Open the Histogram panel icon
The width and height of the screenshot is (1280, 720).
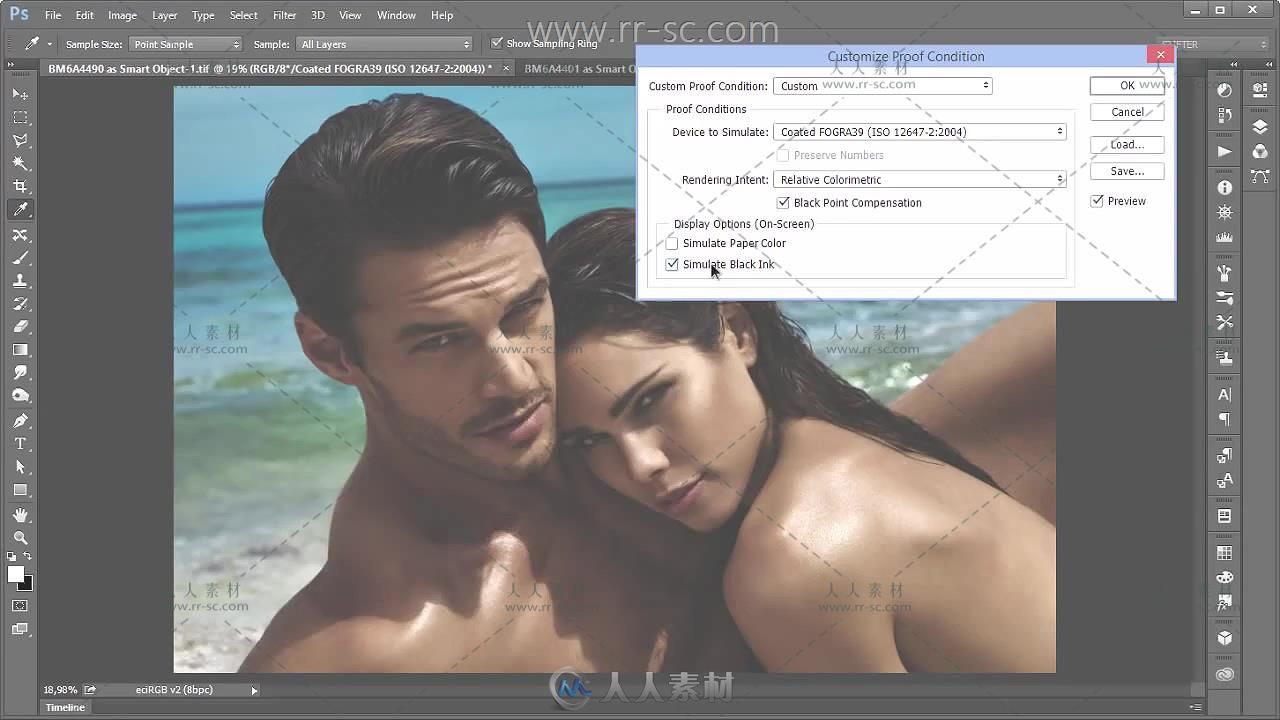tap(1225, 238)
